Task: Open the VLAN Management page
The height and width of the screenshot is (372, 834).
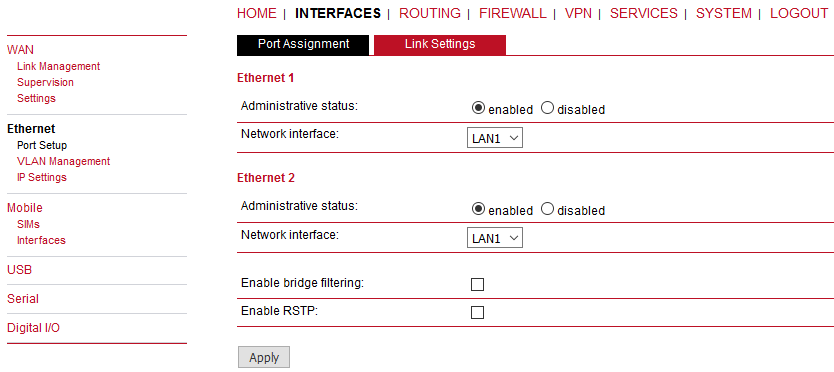Action: (63, 161)
